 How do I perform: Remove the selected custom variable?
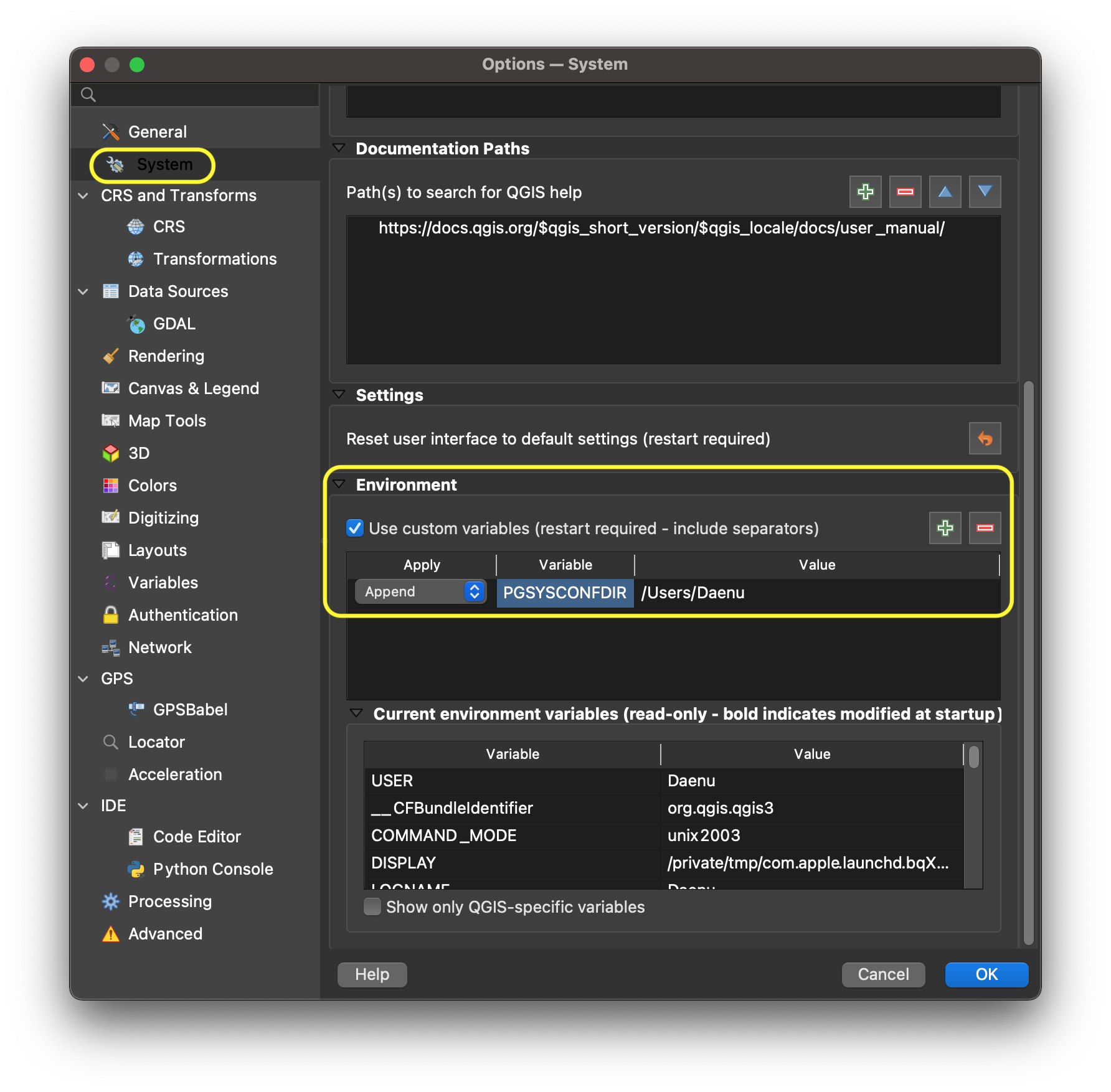point(985,528)
